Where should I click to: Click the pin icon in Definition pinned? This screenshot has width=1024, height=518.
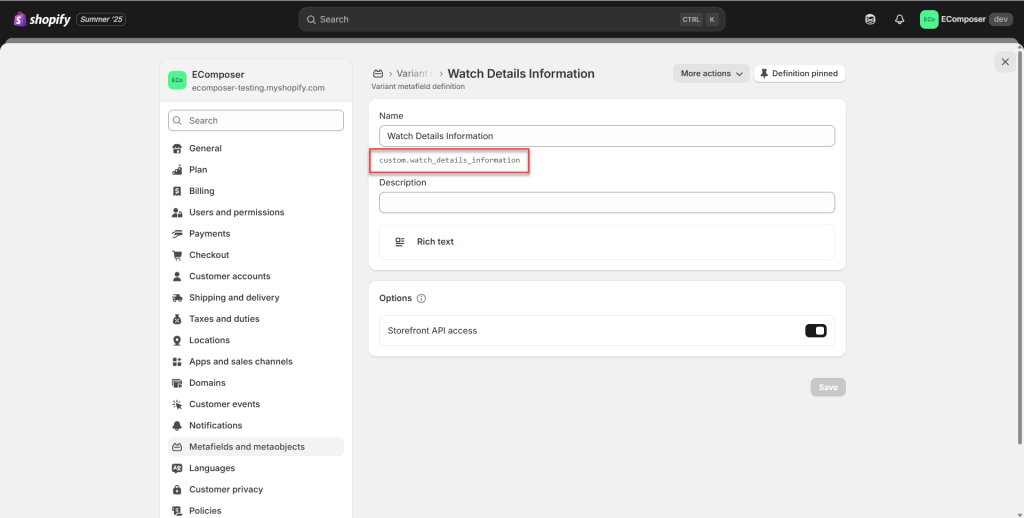764,74
